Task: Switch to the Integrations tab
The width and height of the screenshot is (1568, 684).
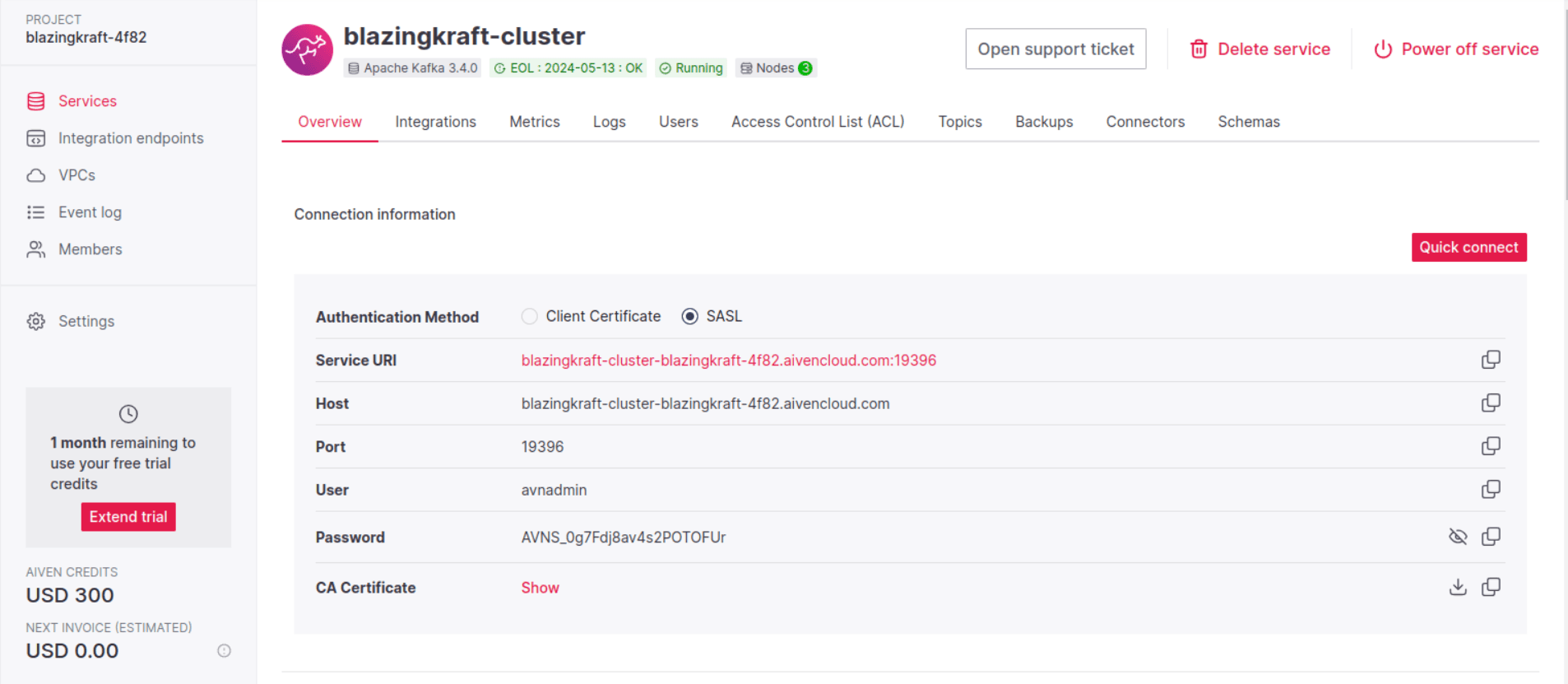Action: (x=436, y=122)
